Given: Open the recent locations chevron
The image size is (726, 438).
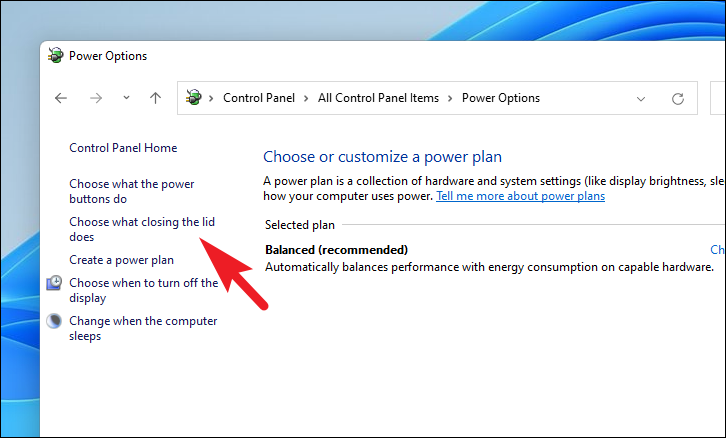Looking at the screenshot, I should (x=126, y=98).
